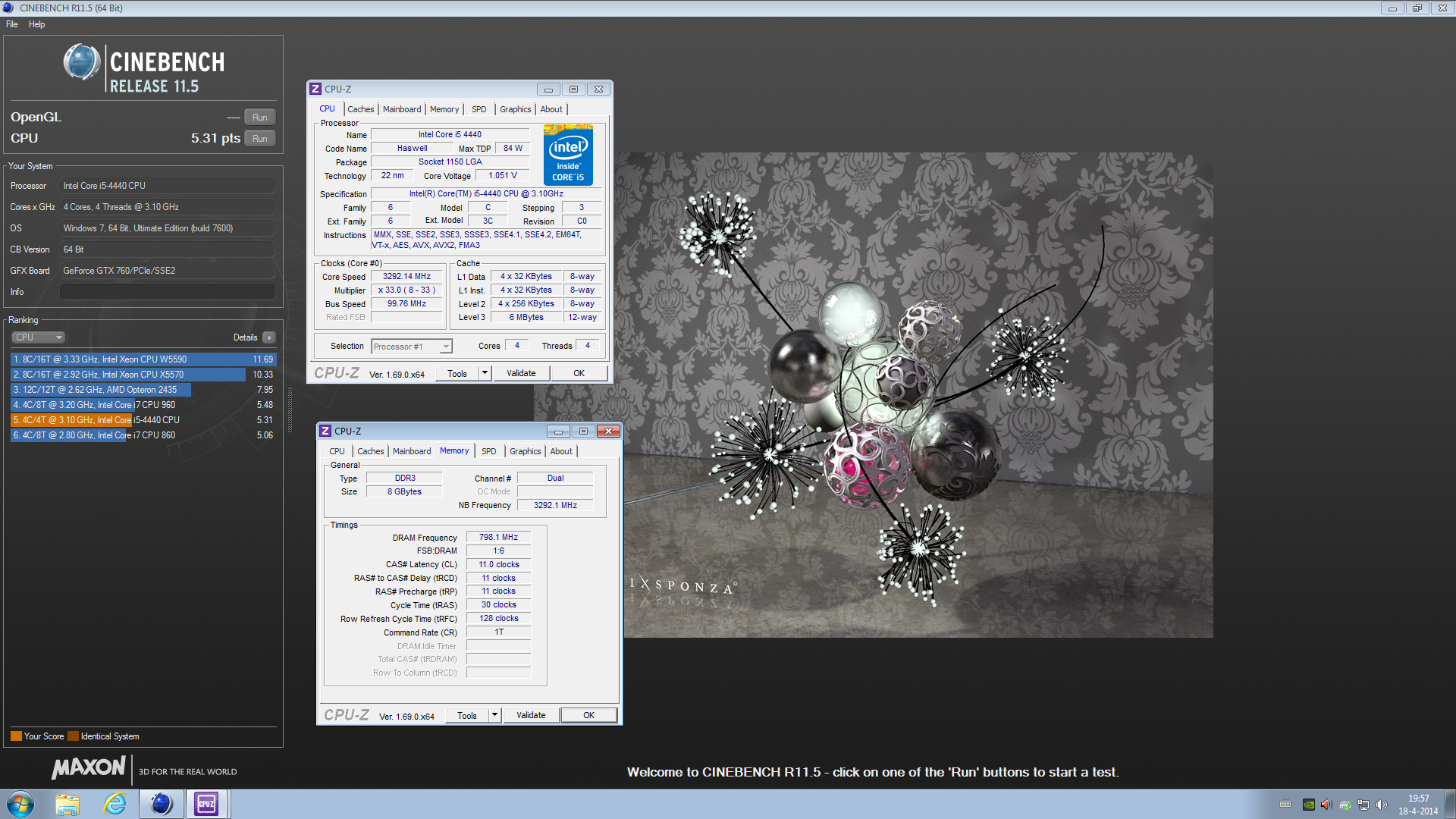This screenshot has height=819, width=1456.
Task: Open the Cinebench File menu
Action: click(12, 24)
